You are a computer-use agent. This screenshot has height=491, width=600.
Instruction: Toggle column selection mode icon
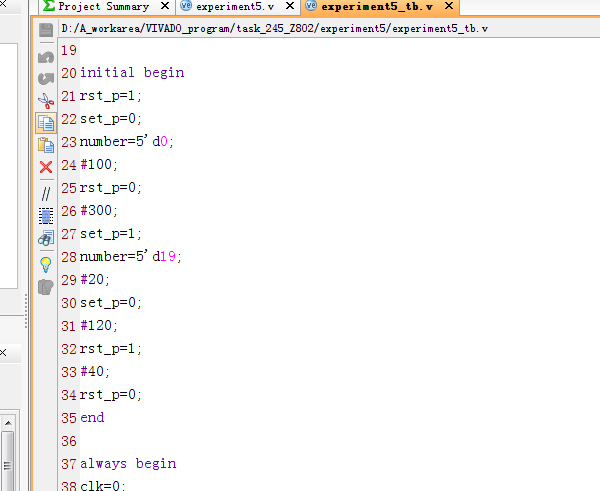(46, 216)
